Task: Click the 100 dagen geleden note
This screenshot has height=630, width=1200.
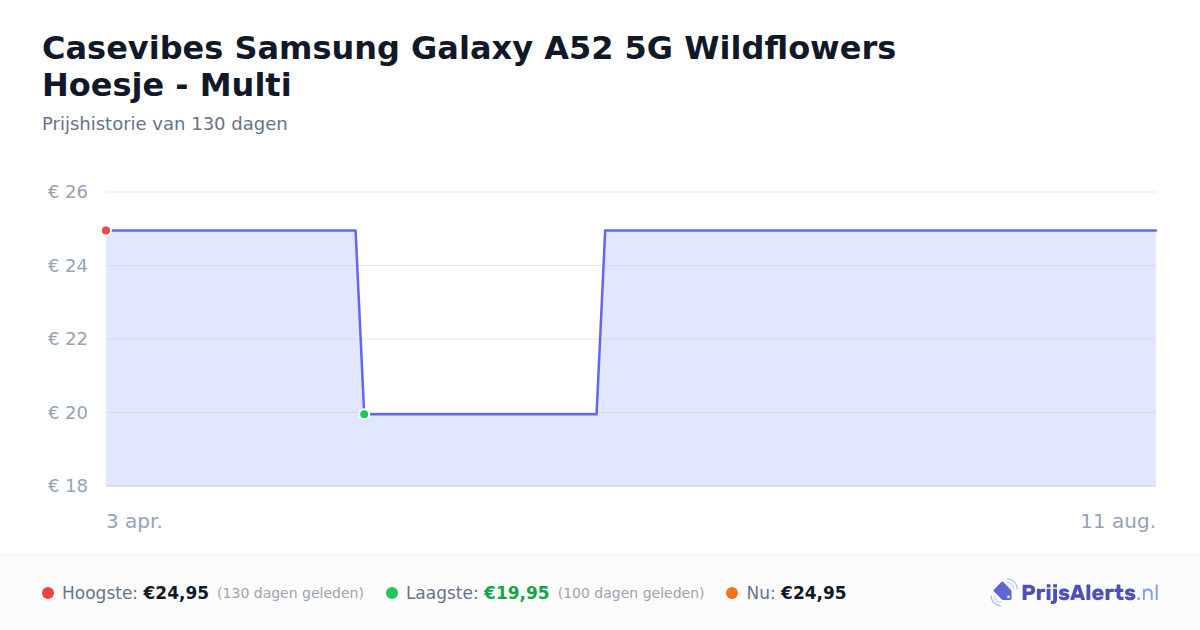Action: coord(631,593)
